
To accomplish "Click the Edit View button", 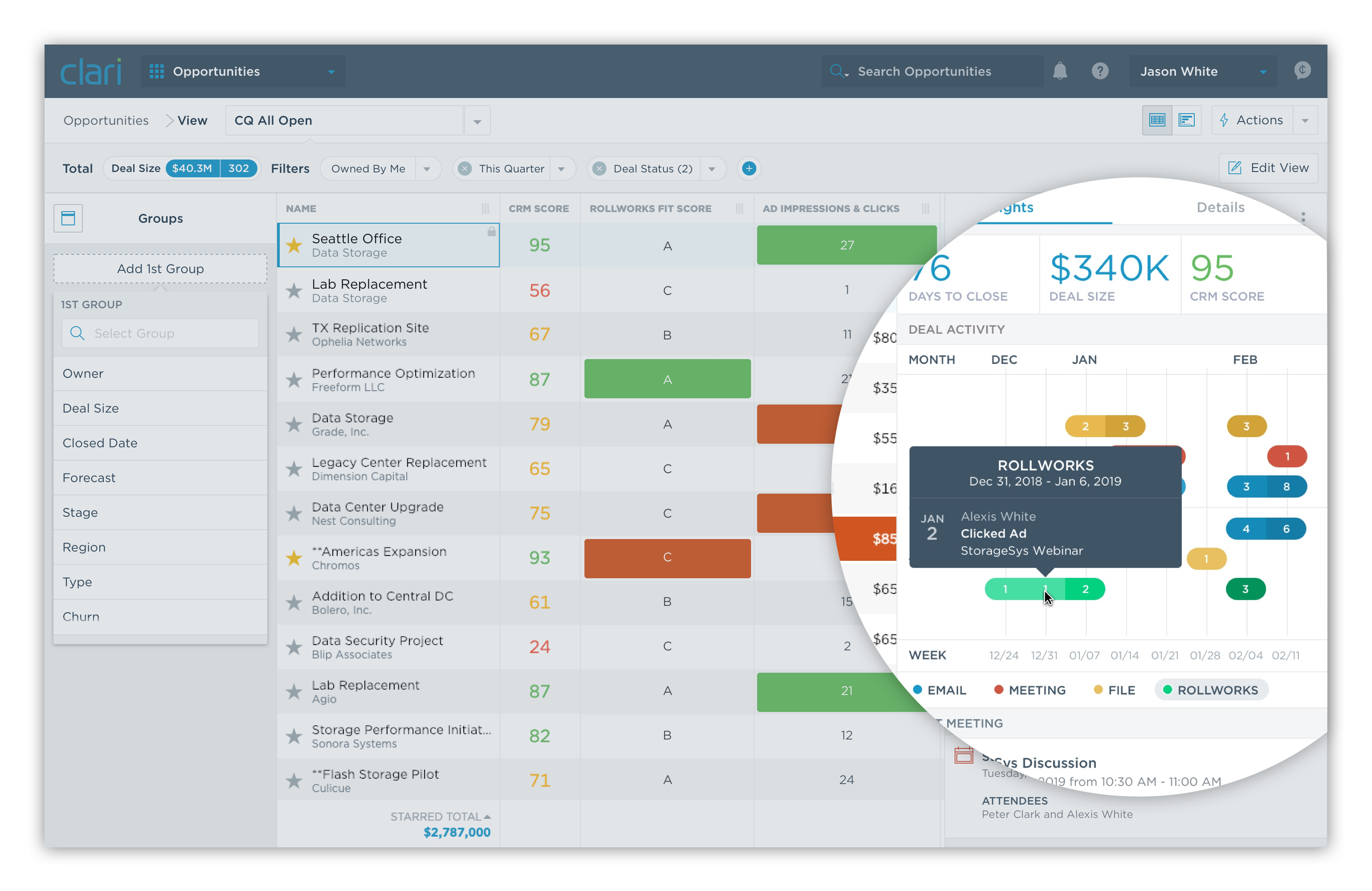I will (x=1268, y=168).
